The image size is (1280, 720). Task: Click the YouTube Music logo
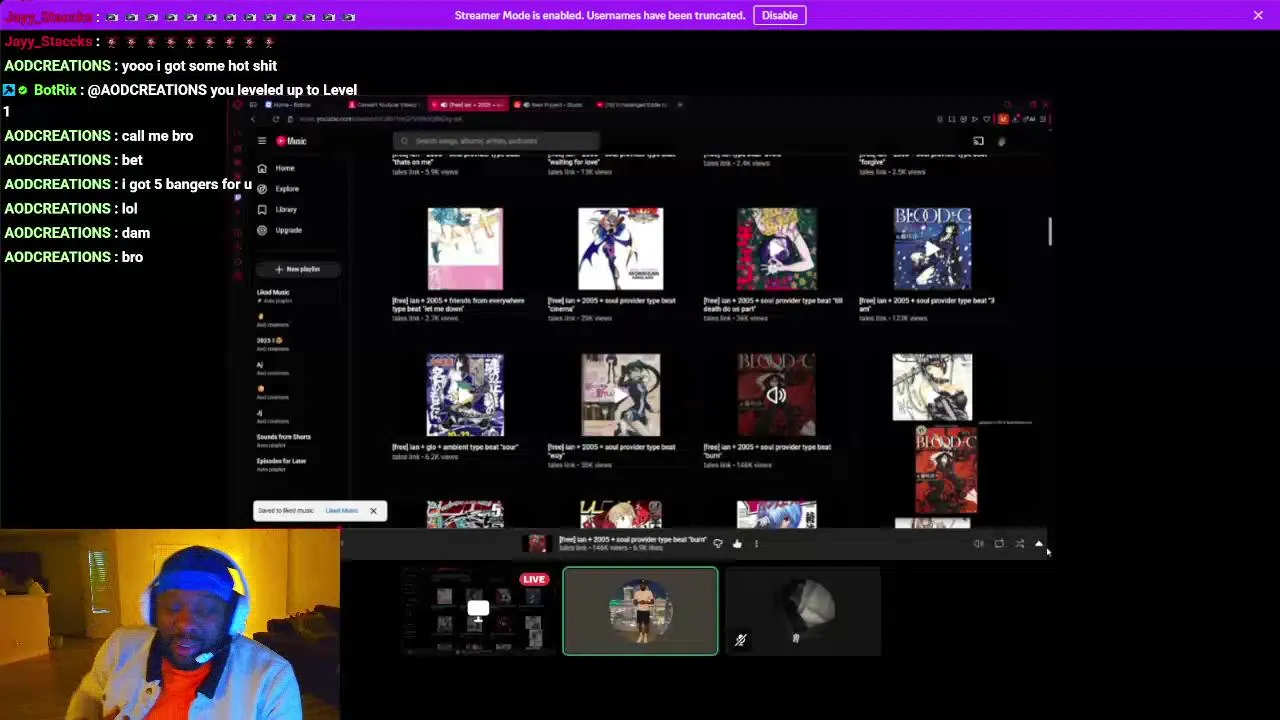[291, 141]
